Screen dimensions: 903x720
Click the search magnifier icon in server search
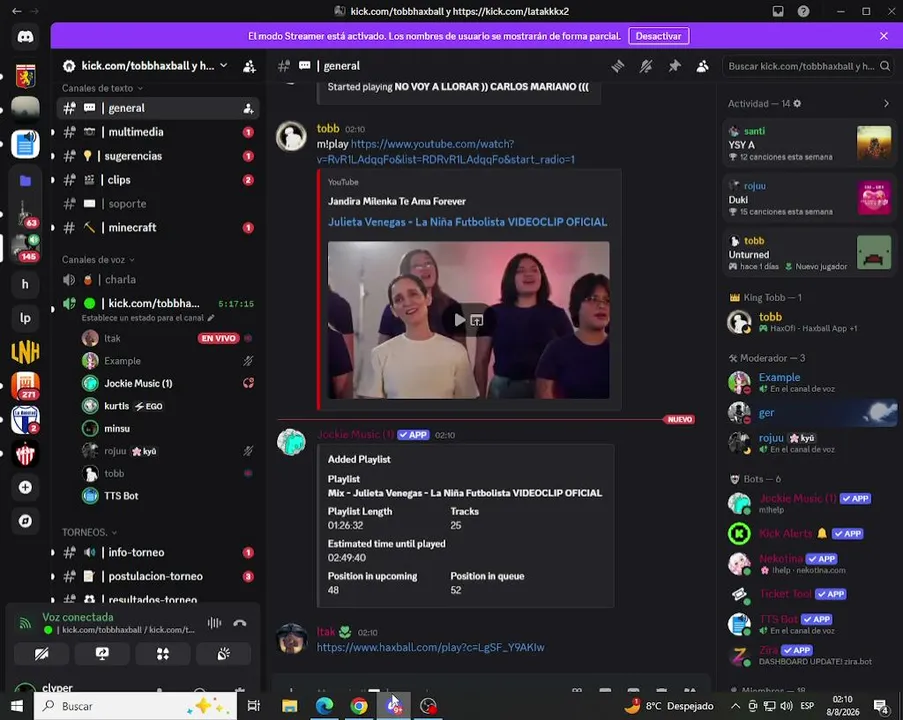pos(885,66)
